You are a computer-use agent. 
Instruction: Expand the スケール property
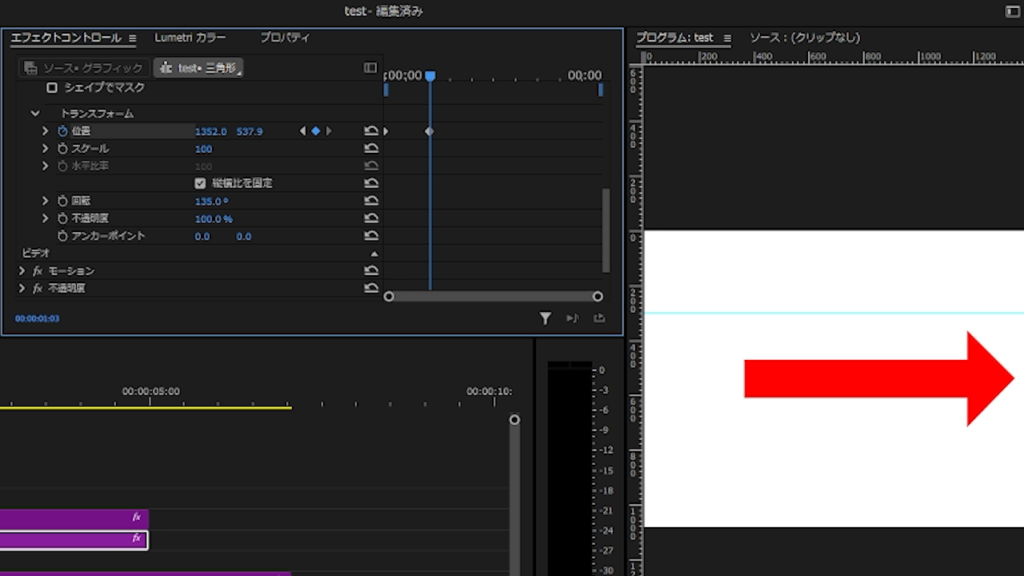point(45,149)
